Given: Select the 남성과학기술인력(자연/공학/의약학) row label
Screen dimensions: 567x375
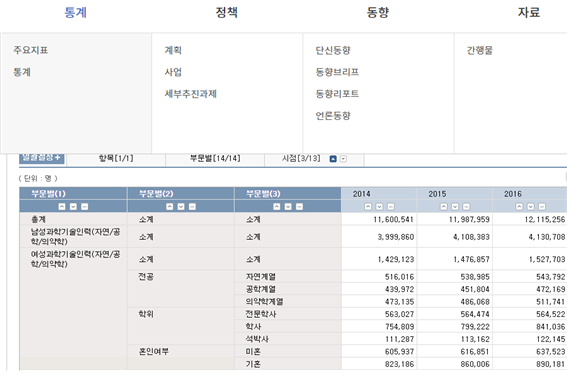Looking at the screenshot, I should point(75,236).
